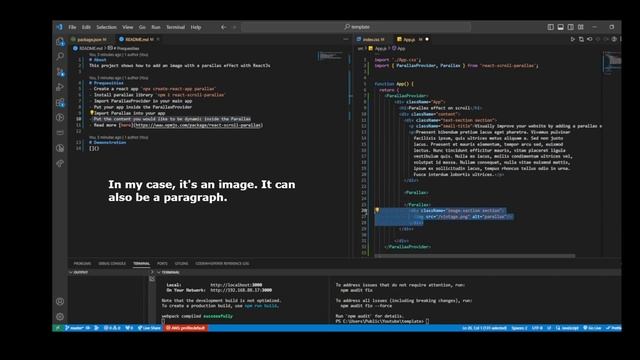This screenshot has width=640, height=360.
Task: Click the Spaces indentation setting in the status bar
Action: click(x=519, y=328)
